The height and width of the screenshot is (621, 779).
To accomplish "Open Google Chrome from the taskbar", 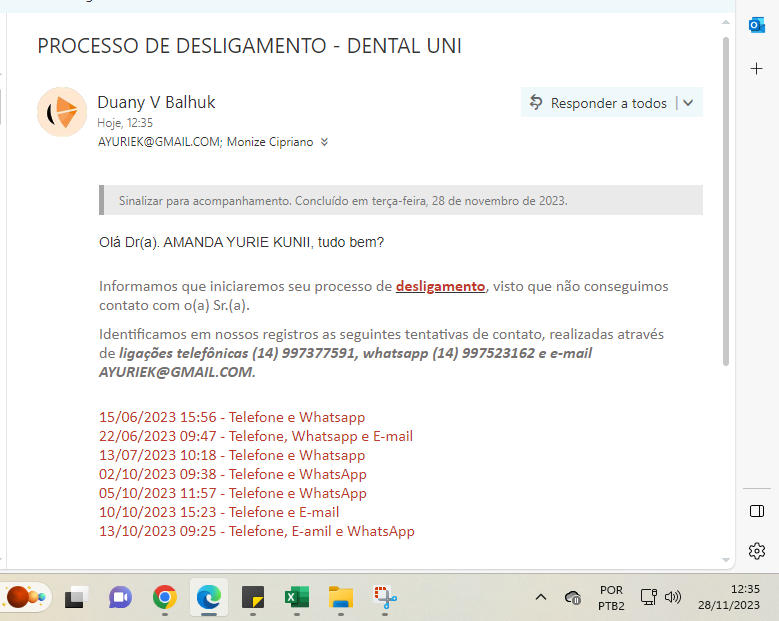I will [x=165, y=597].
